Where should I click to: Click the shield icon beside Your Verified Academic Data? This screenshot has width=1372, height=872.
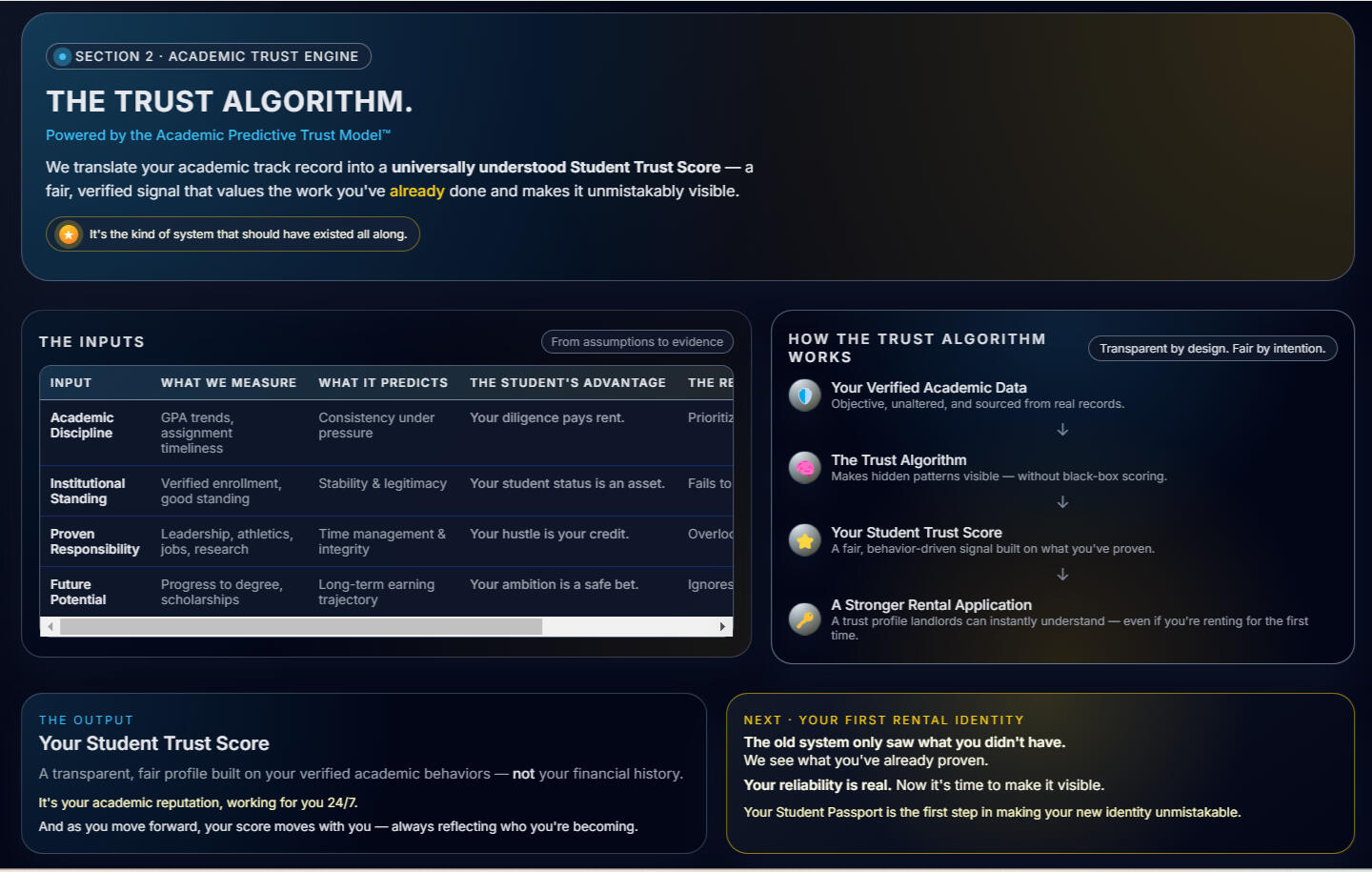pyautogui.click(x=805, y=395)
